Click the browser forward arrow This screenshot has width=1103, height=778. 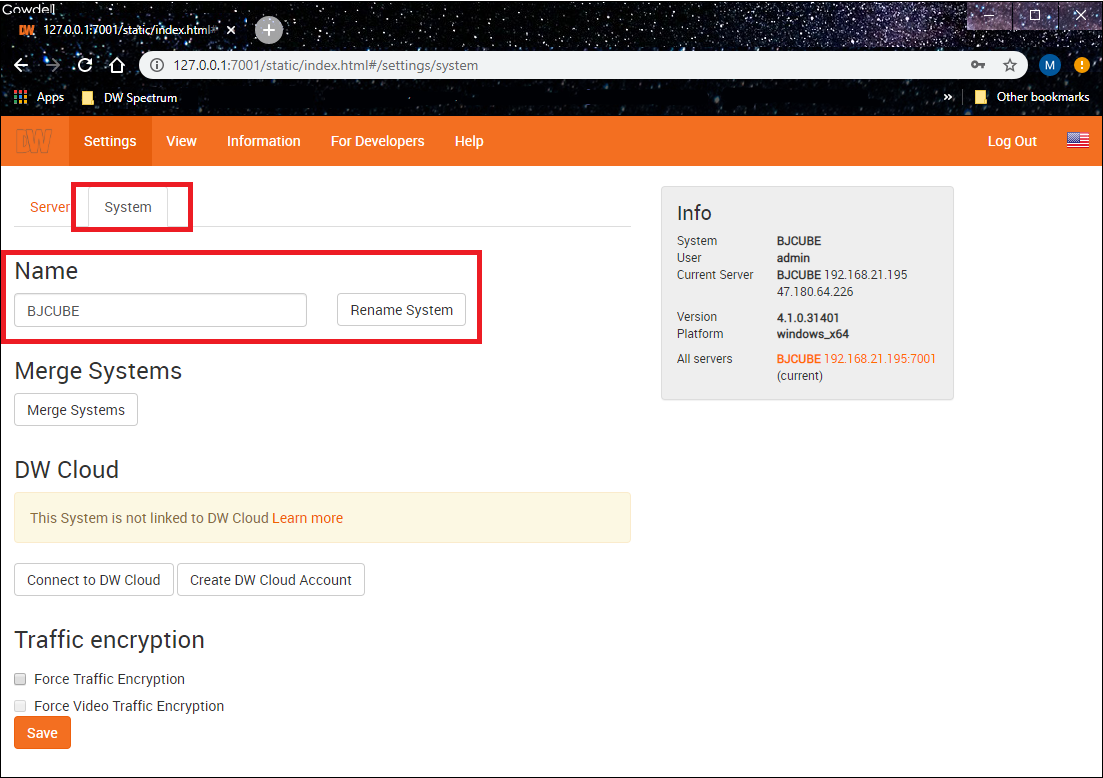pos(53,65)
